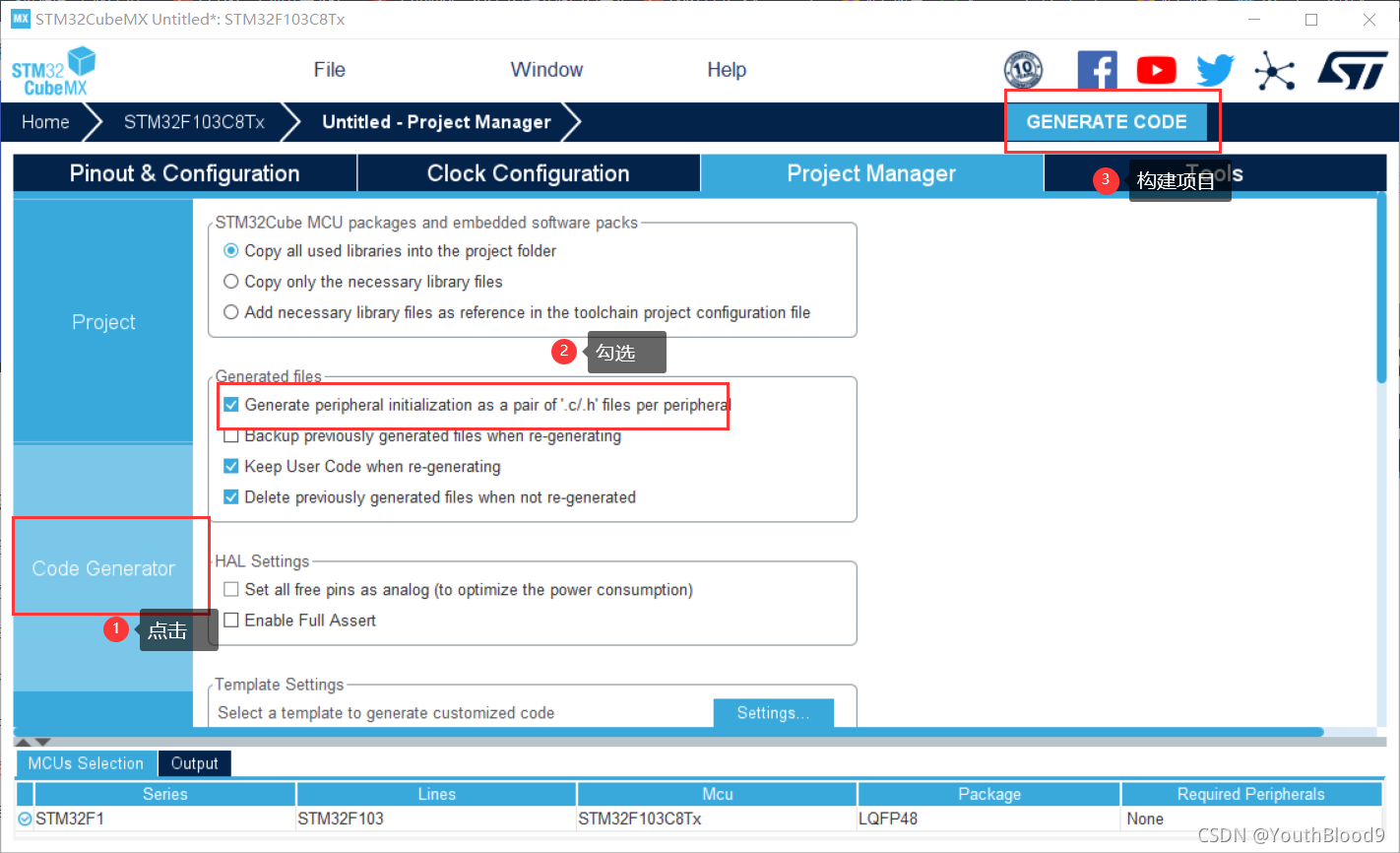Switch to Pinout & Configuration tab
The image size is (1400, 853).
pyautogui.click(x=185, y=173)
